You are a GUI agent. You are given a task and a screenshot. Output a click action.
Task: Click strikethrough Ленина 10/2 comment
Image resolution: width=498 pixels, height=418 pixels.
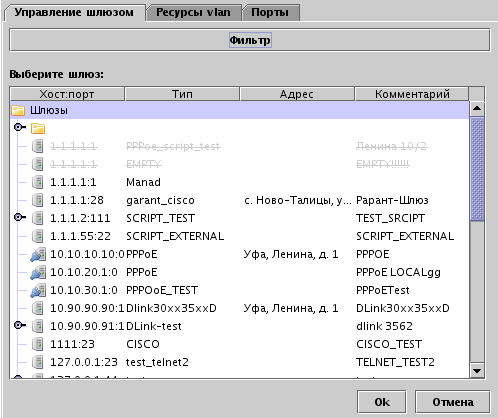point(392,146)
